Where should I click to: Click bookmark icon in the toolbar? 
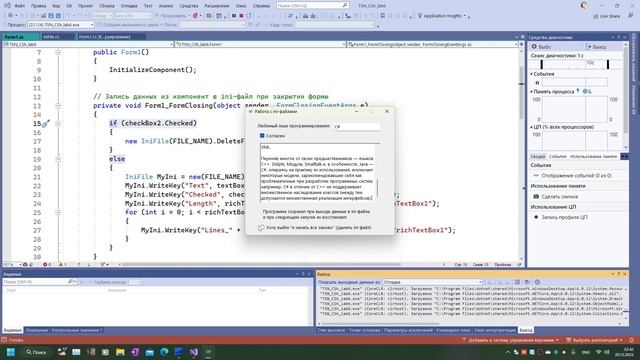coord(382,16)
